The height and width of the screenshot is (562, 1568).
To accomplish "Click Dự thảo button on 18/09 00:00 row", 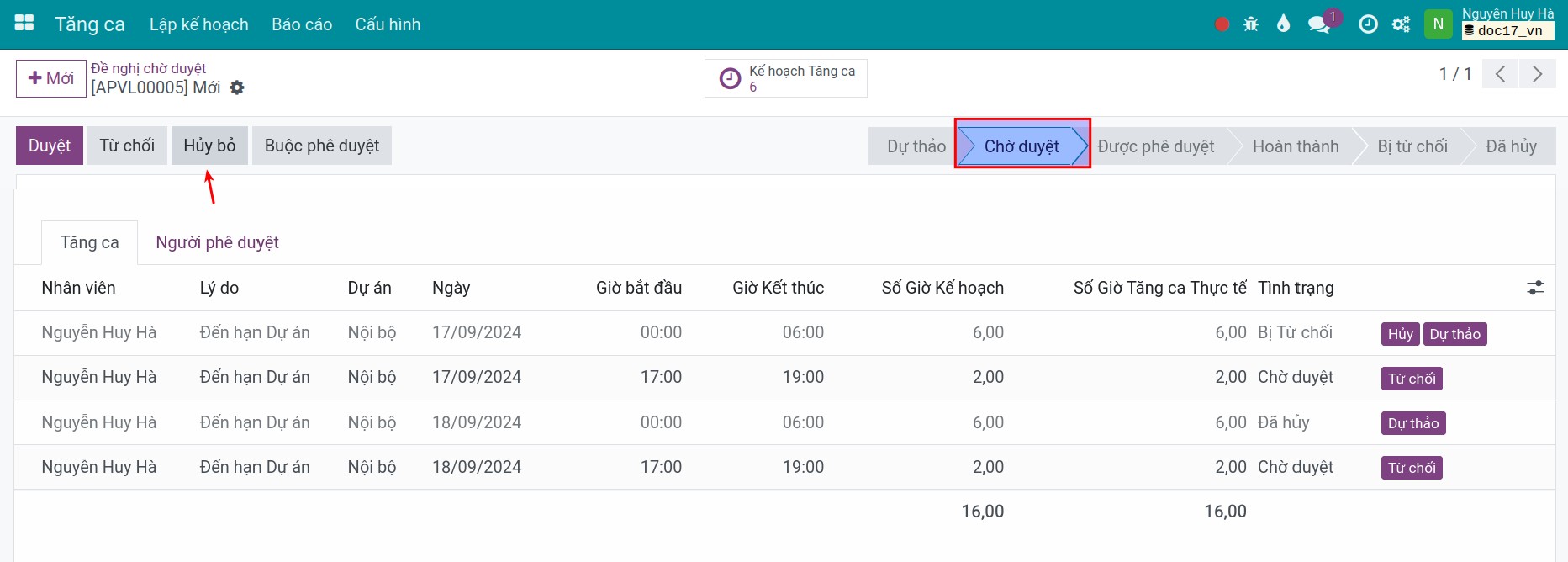I will (x=1413, y=423).
